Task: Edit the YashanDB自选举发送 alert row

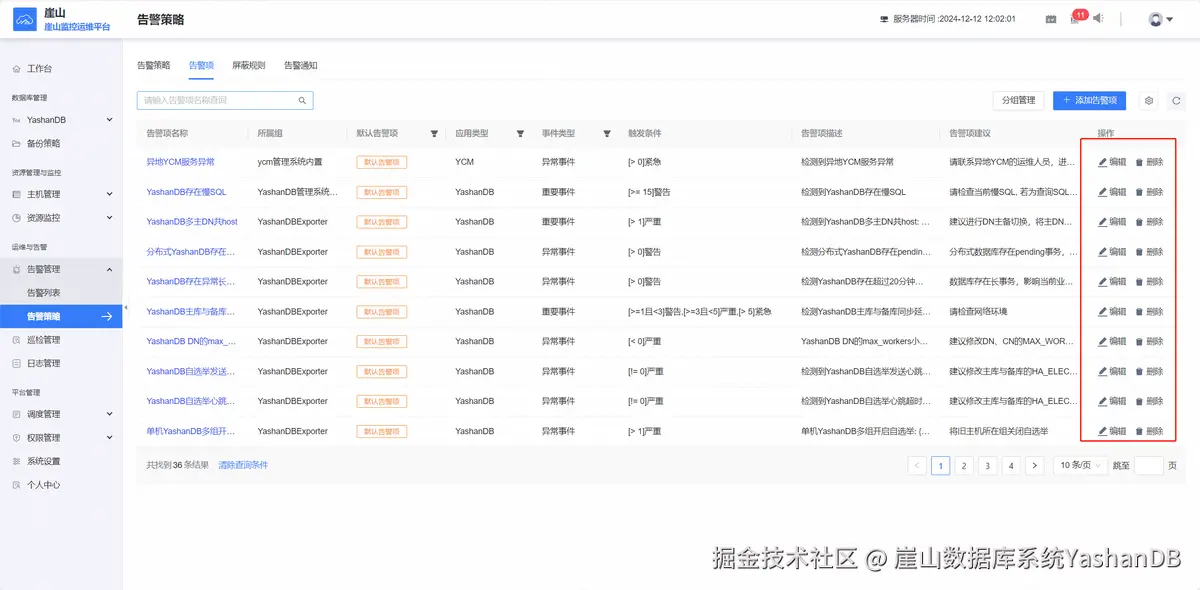Action: (1111, 372)
